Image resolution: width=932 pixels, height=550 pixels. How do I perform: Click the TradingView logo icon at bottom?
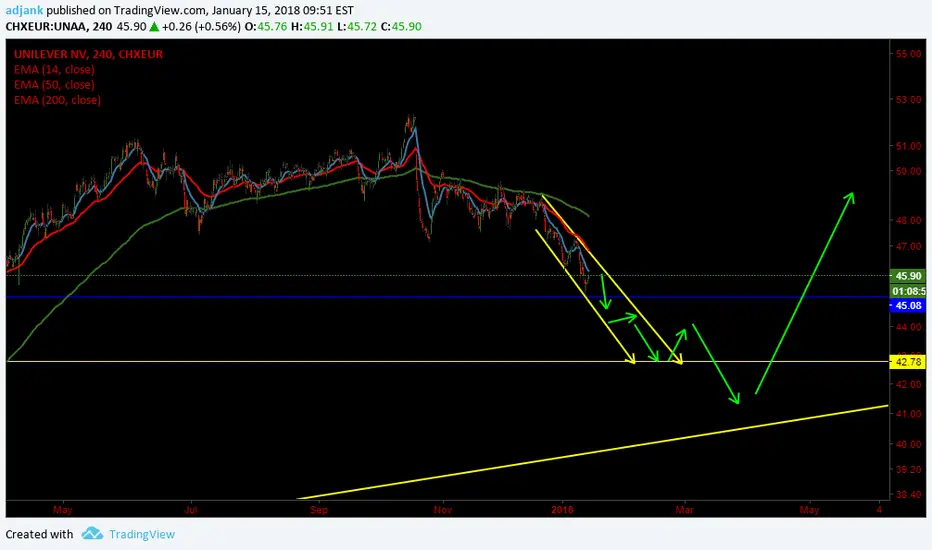(x=92, y=533)
